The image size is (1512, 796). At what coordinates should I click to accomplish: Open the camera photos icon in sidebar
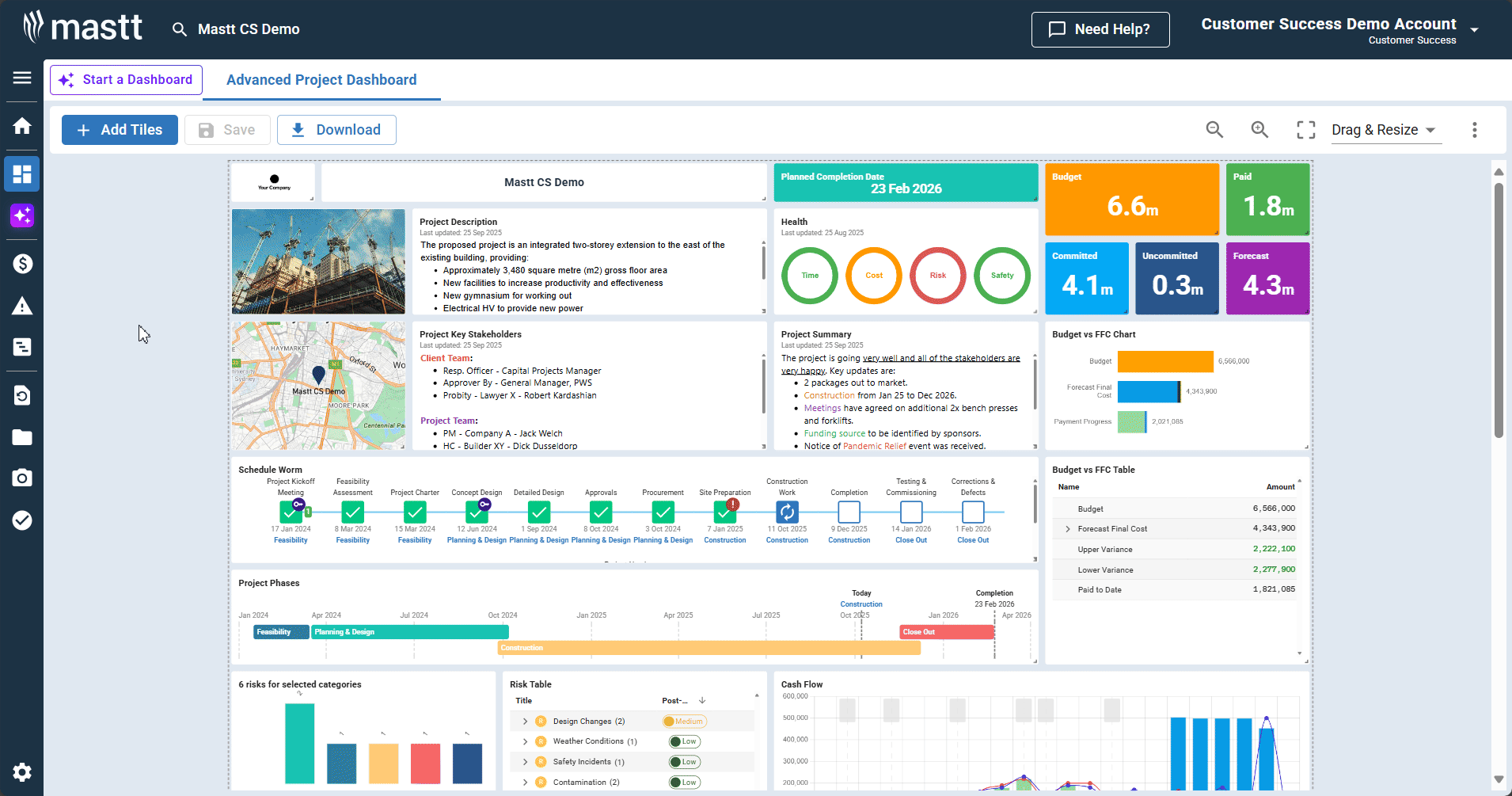(22, 478)
